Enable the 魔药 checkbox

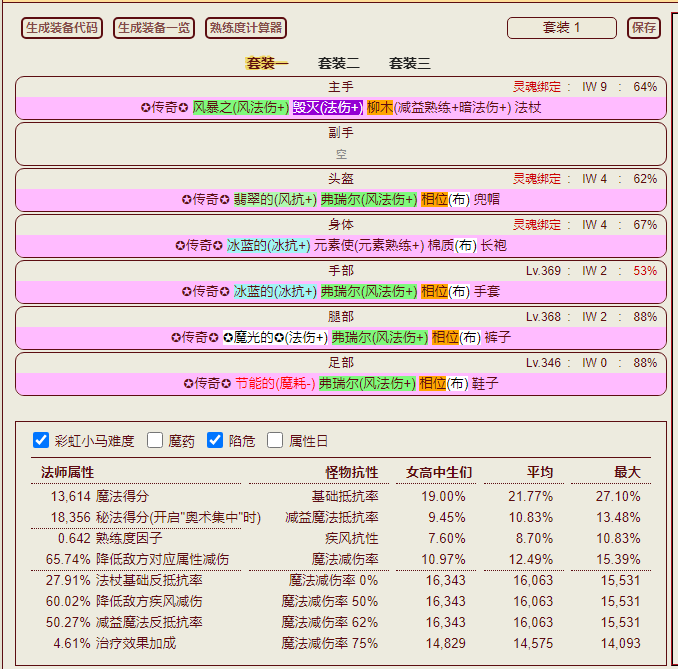click(155, 440)
